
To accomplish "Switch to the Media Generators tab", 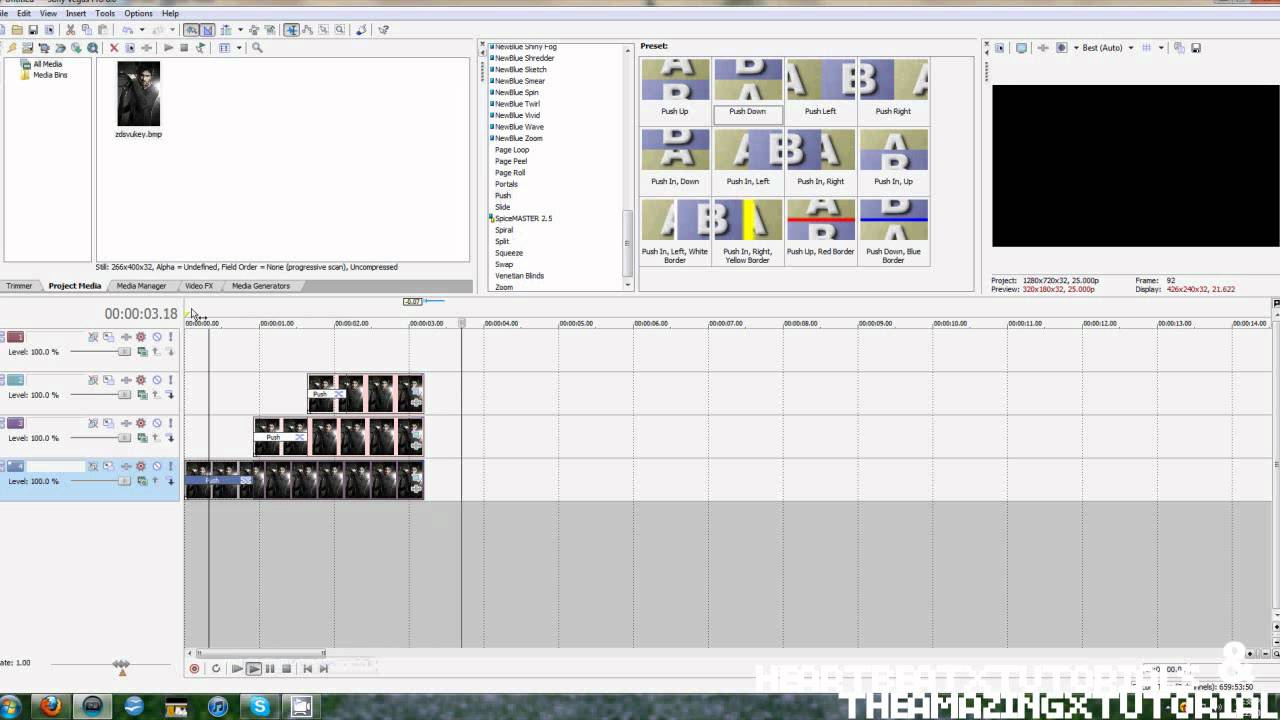I will (261, 286).
